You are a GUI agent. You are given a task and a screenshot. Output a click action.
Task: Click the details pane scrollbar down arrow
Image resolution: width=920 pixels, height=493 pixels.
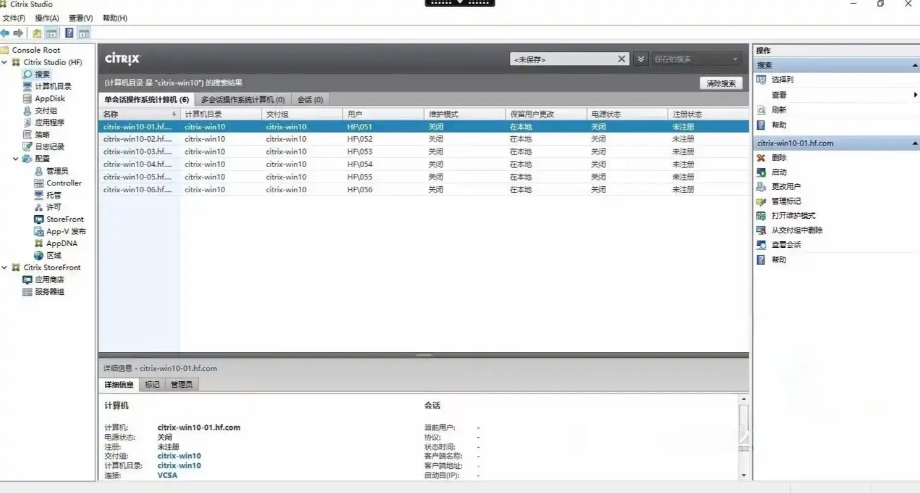click(x=743, y=475)
